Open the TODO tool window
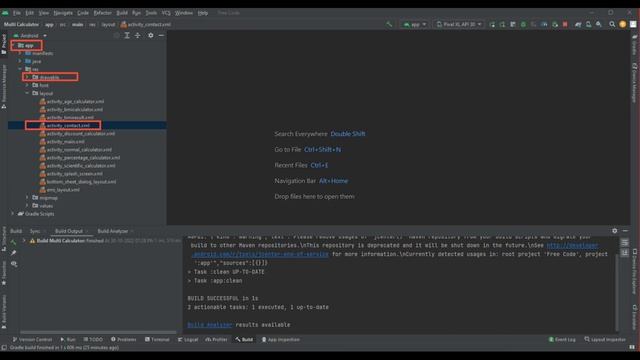 point(93,339)
